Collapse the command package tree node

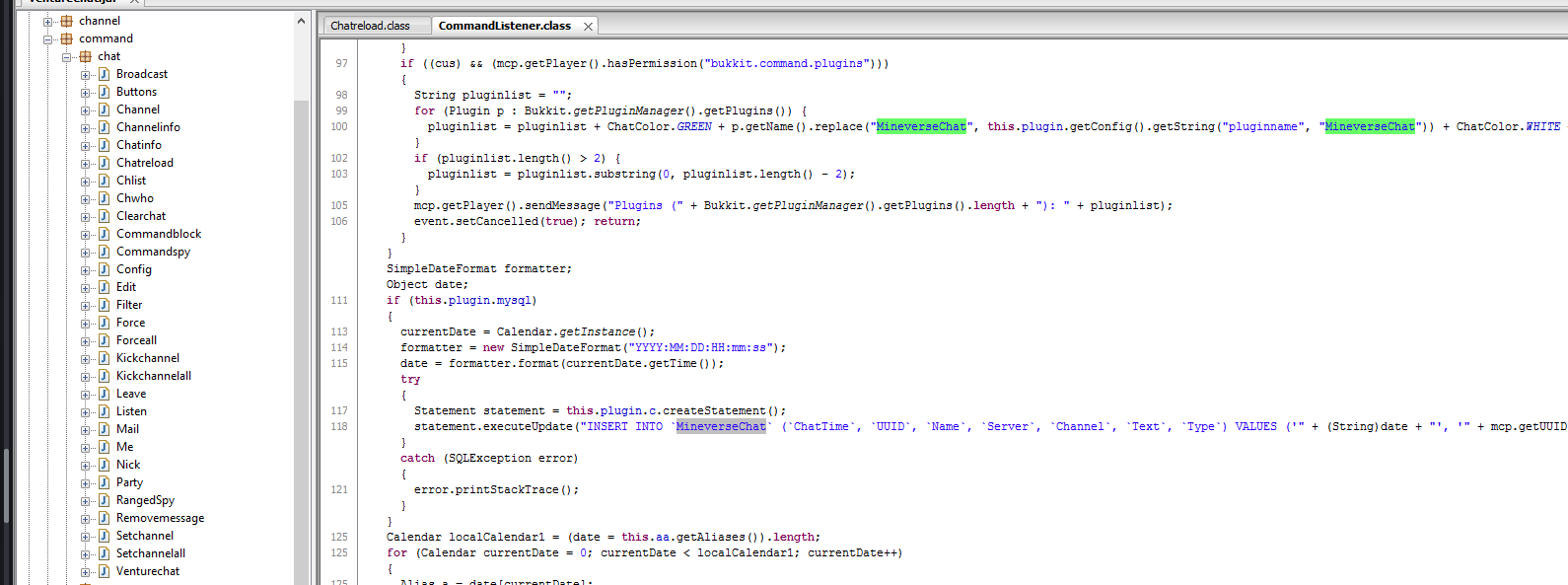tap(47, 39)
